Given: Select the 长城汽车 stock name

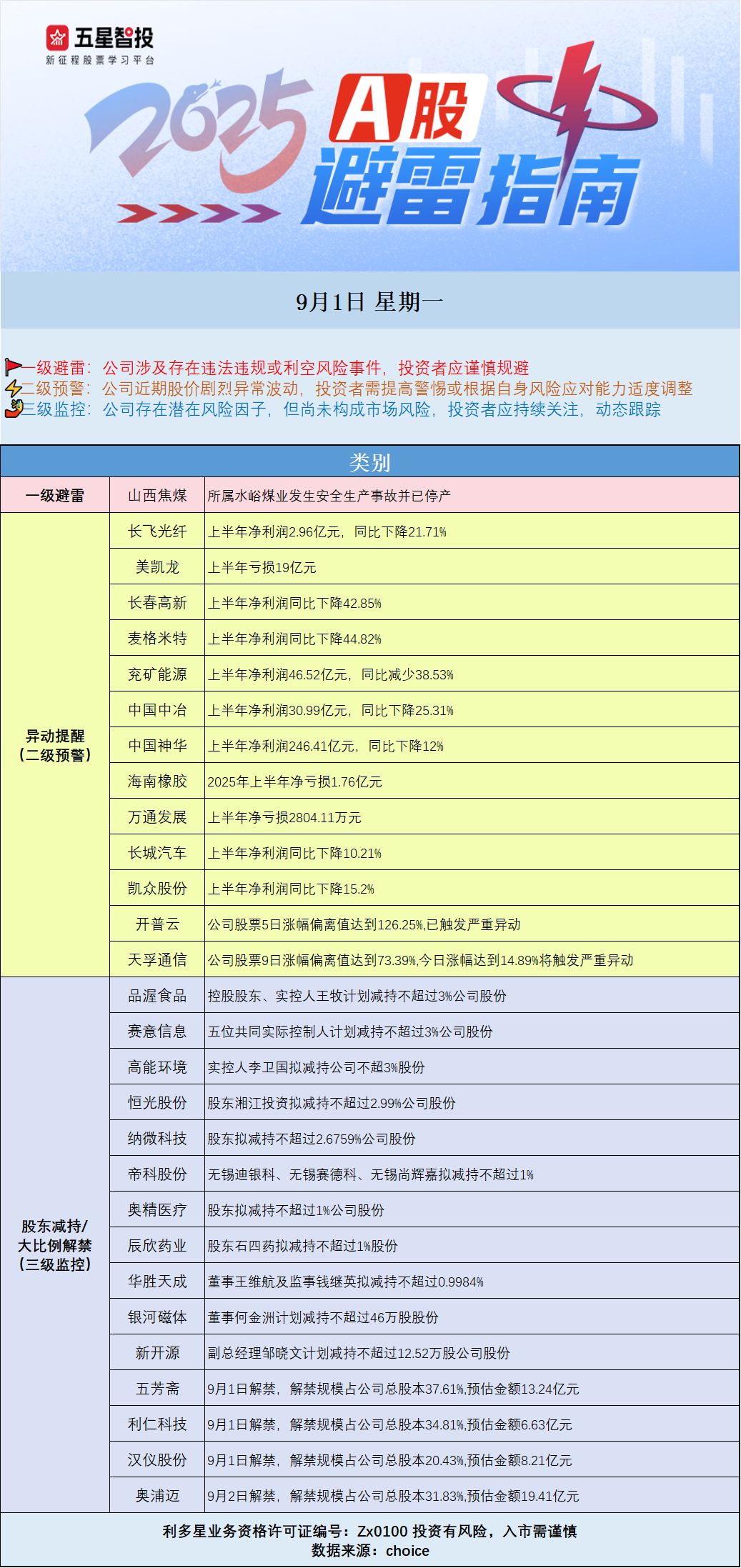Looking at the screenshot, I should [x=157, y=852].
